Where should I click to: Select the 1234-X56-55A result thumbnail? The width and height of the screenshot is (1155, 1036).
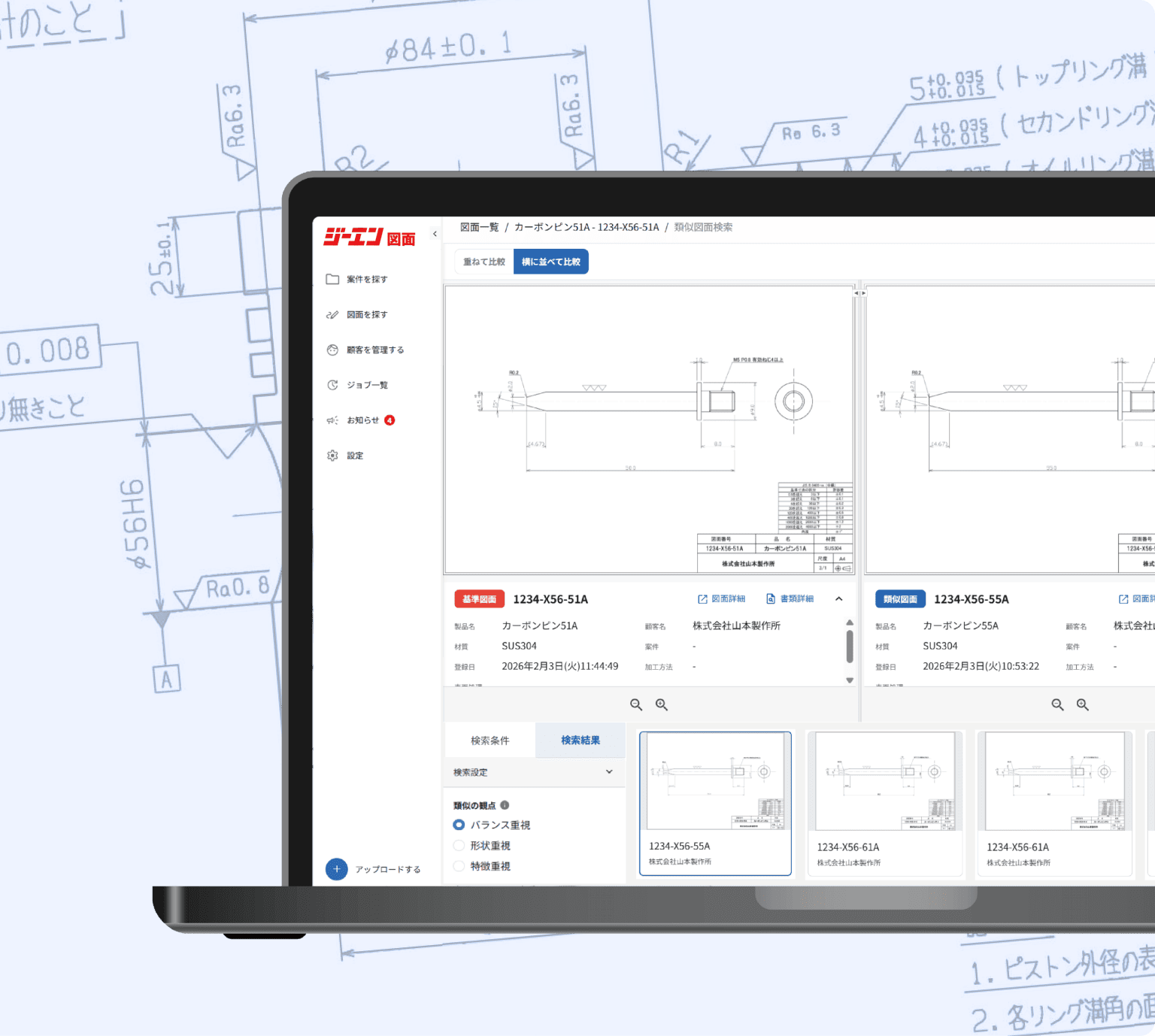point(715,803)
